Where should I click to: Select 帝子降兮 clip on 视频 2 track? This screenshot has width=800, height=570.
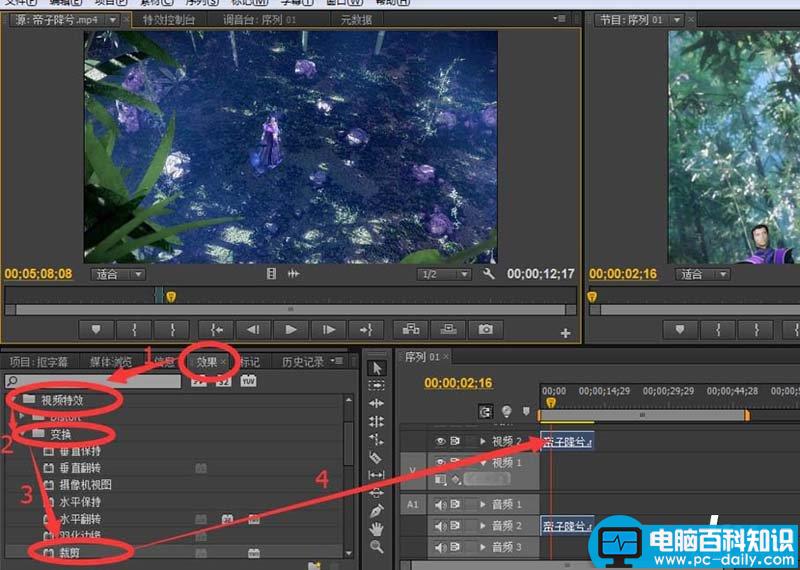(x=567, y=442)
